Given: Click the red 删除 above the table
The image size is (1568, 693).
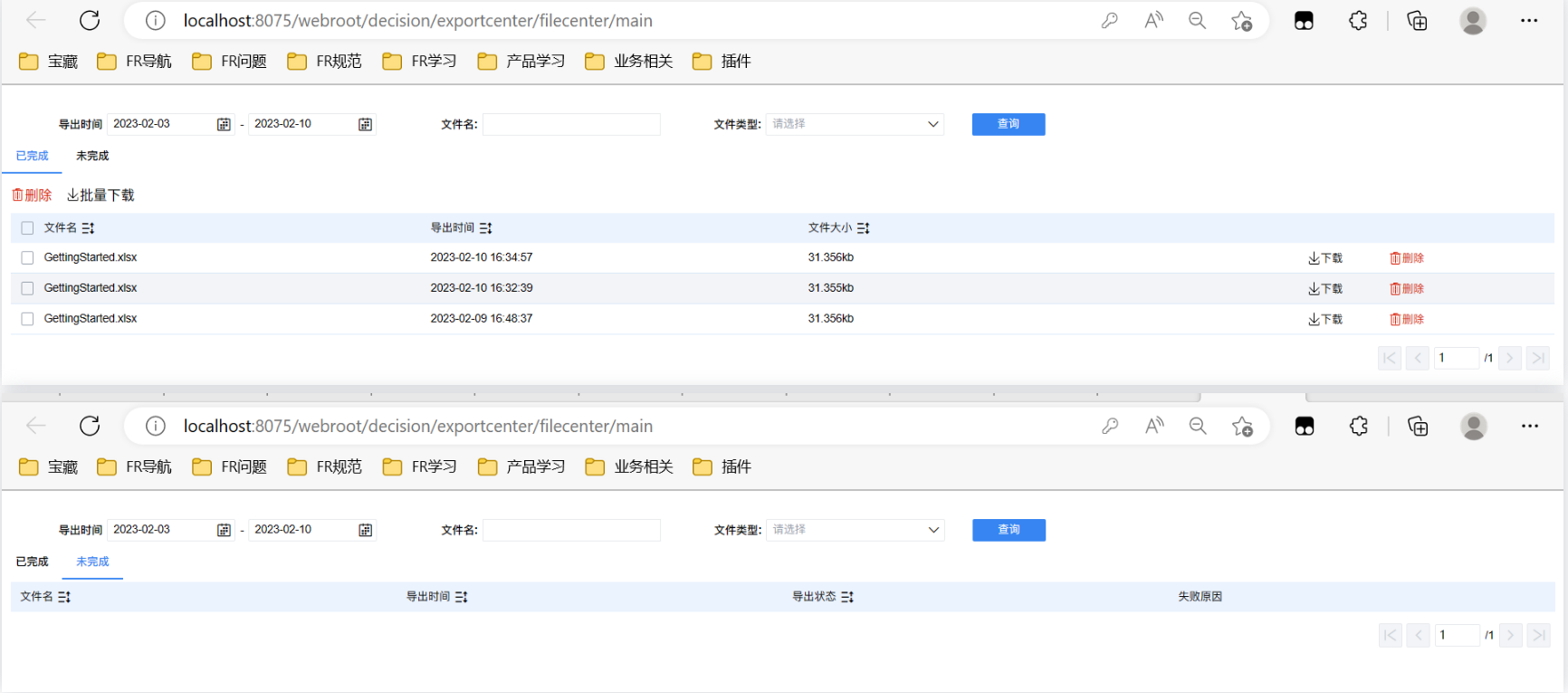Looking at the screenshot, I should tap(32, 196).
